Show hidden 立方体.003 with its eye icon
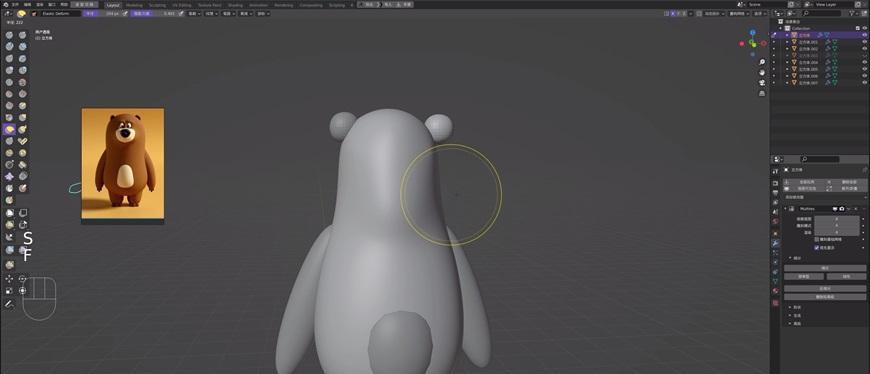This screenshot has height=374, width=870. point(864,55)
